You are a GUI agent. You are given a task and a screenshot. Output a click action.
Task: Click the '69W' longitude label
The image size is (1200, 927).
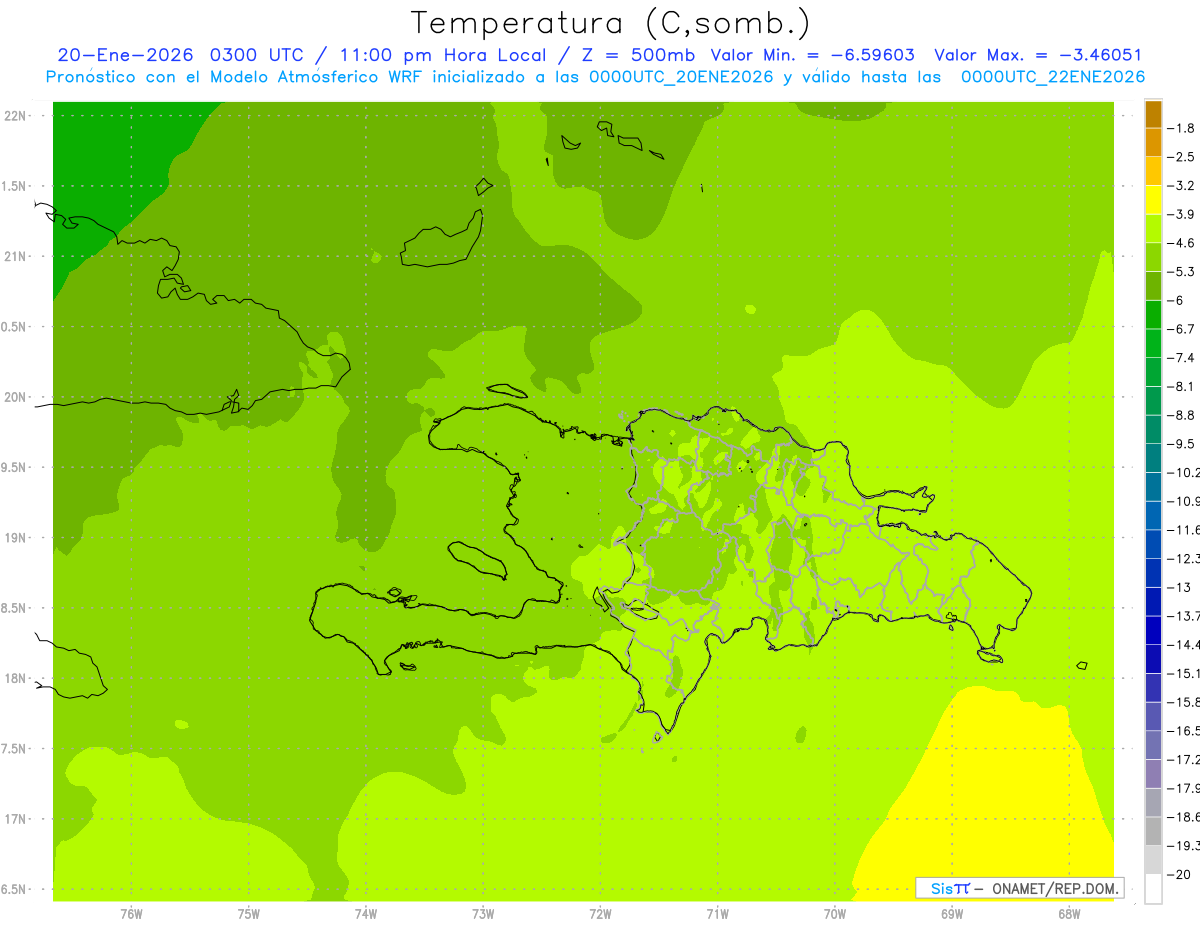[x=951, y=913]
